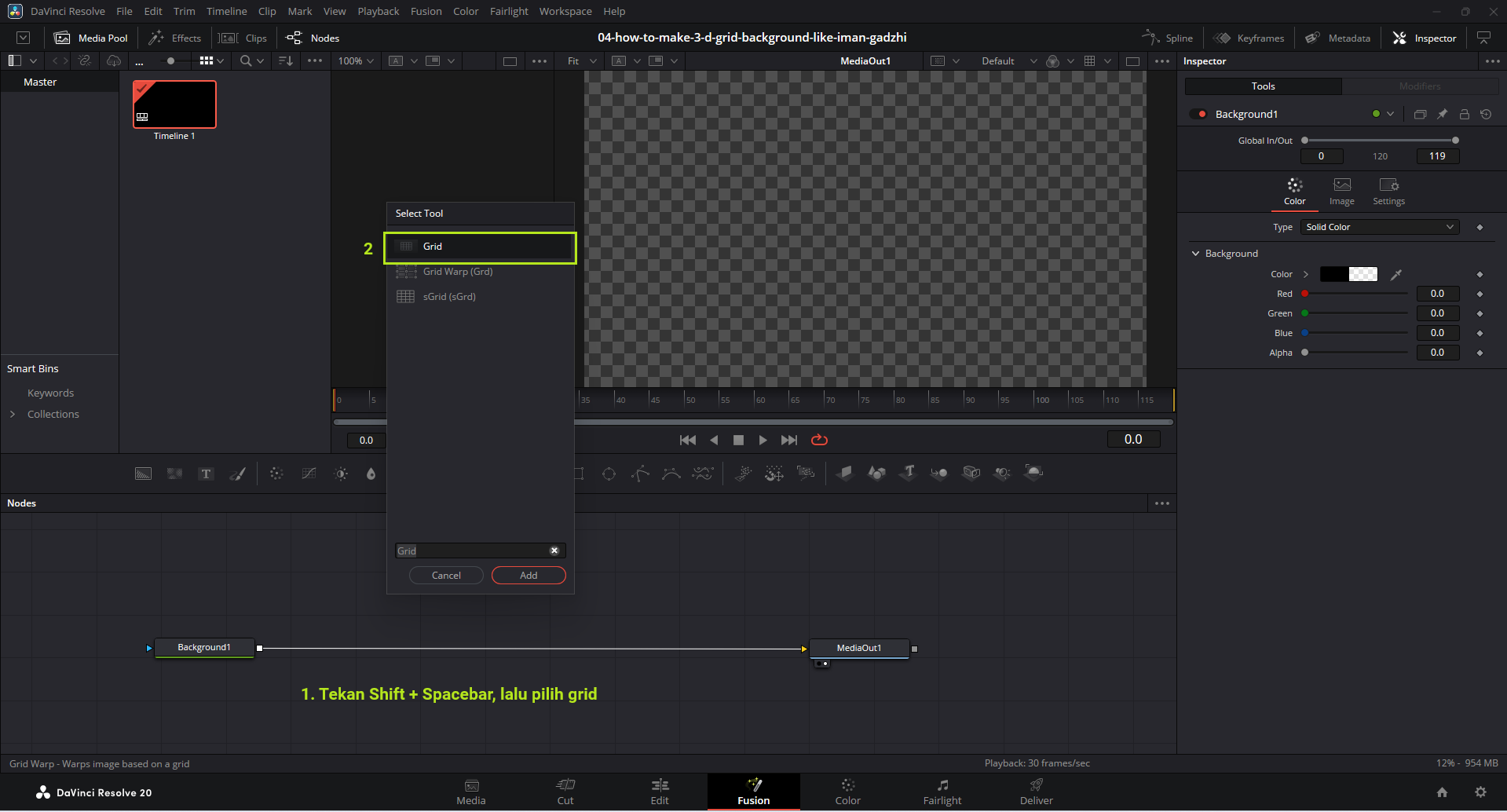The width and height of the screenshot is (1507, 812).
Task: Click the Text 3D tool icon
Action: 908,473
